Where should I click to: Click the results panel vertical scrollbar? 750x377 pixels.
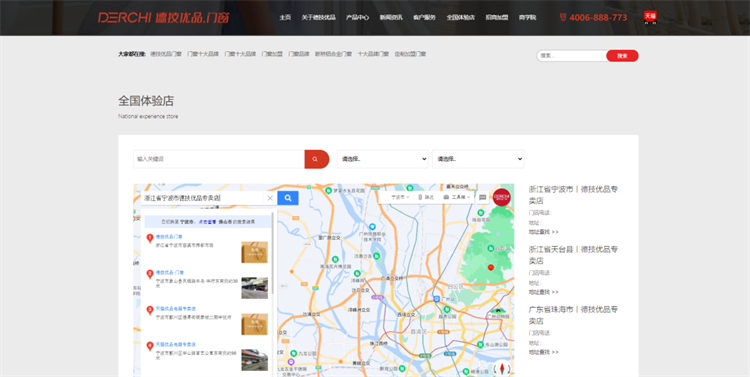click(x=273, y=253)
